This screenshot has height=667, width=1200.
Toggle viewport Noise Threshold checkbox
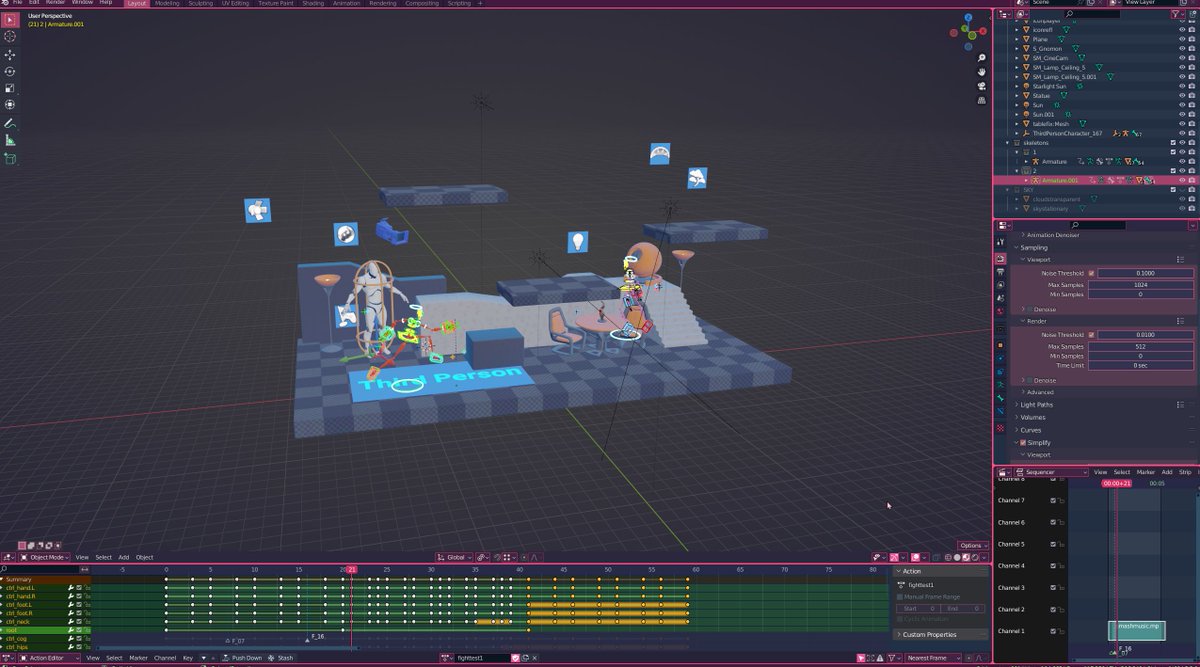point(1091,273)
